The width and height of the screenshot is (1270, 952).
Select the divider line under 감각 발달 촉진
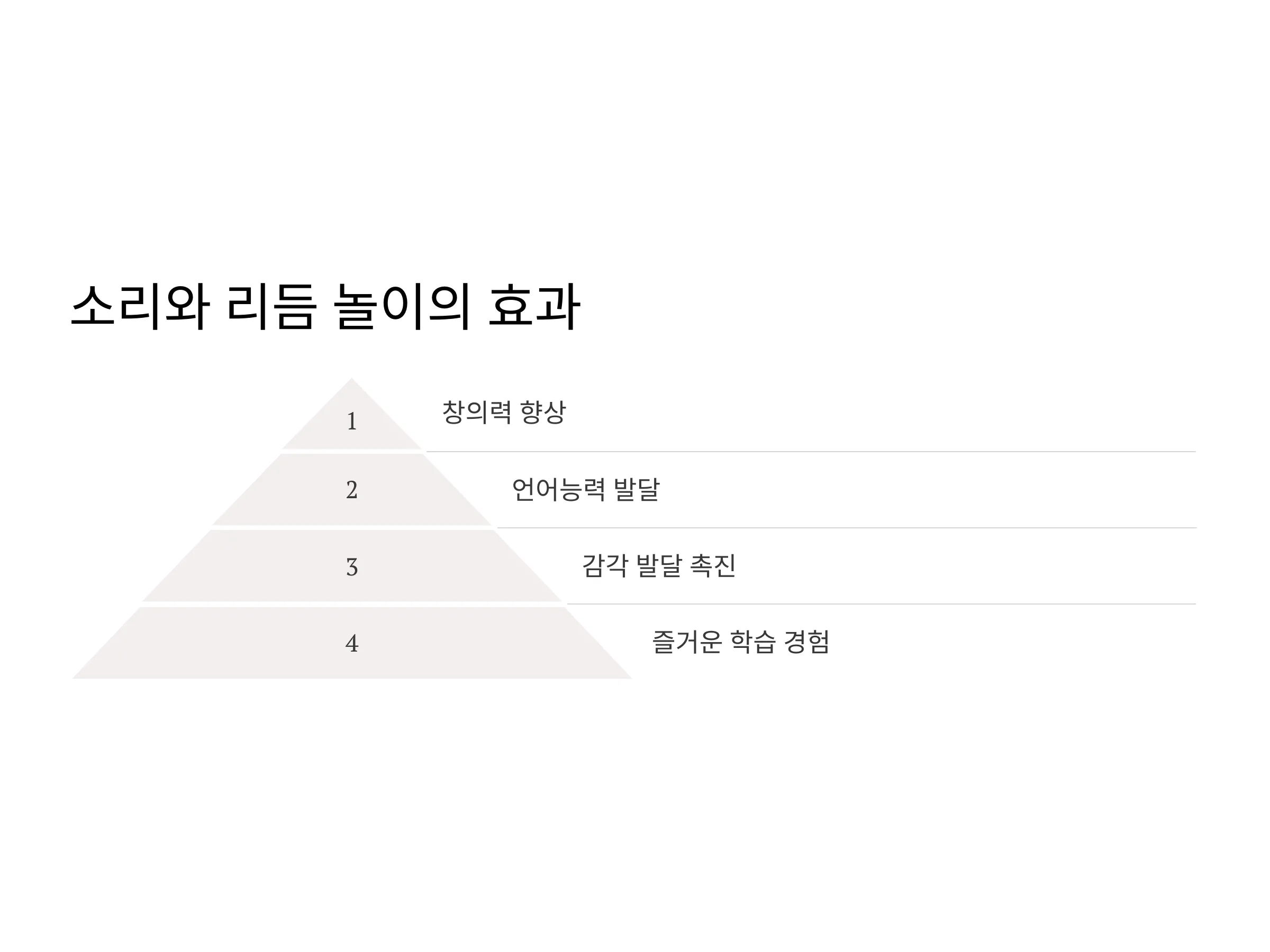pos(881,603)
